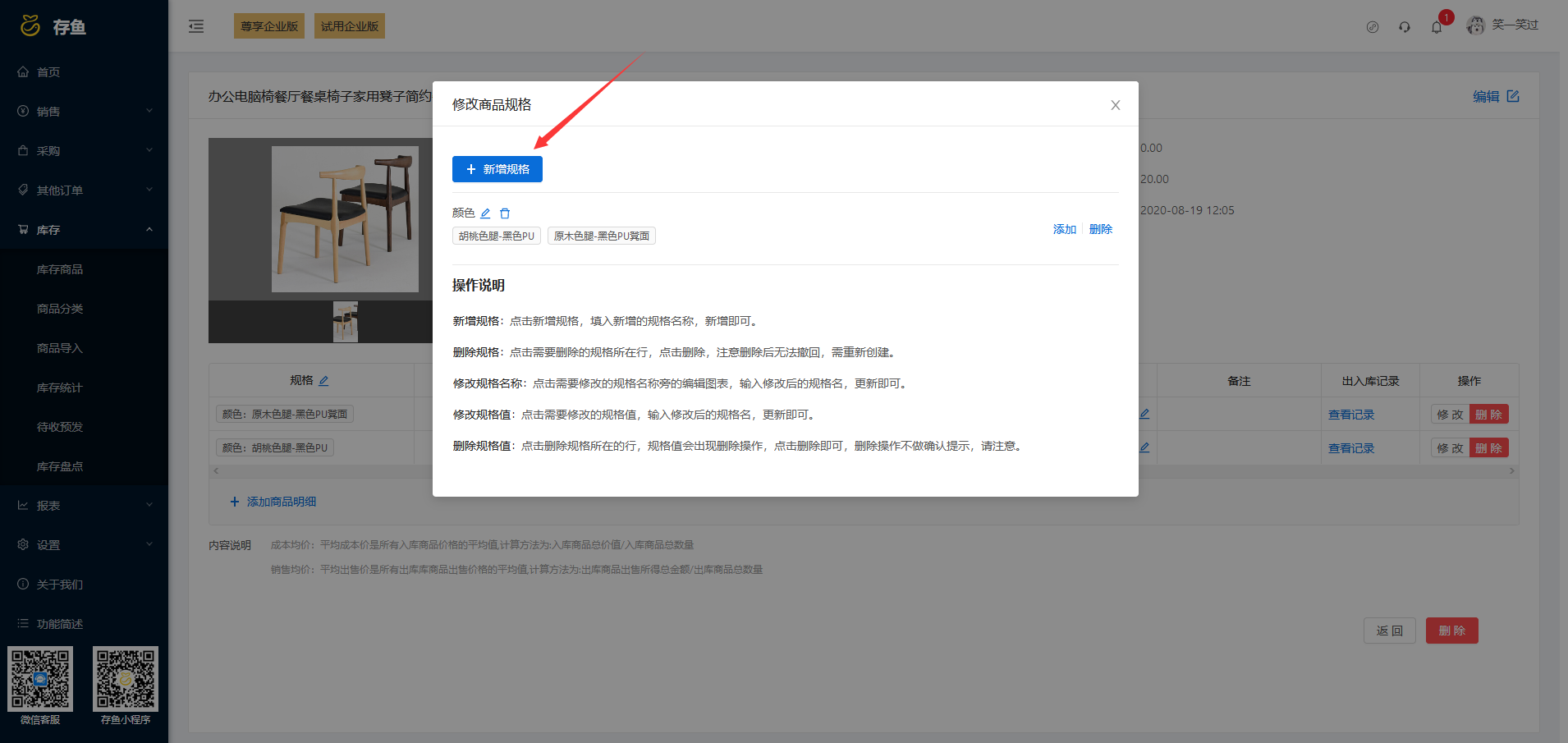This screenshot has height=743, width=1568.
Task: Click the 出入库记录 column header
Action: (x=1371, y=381)
